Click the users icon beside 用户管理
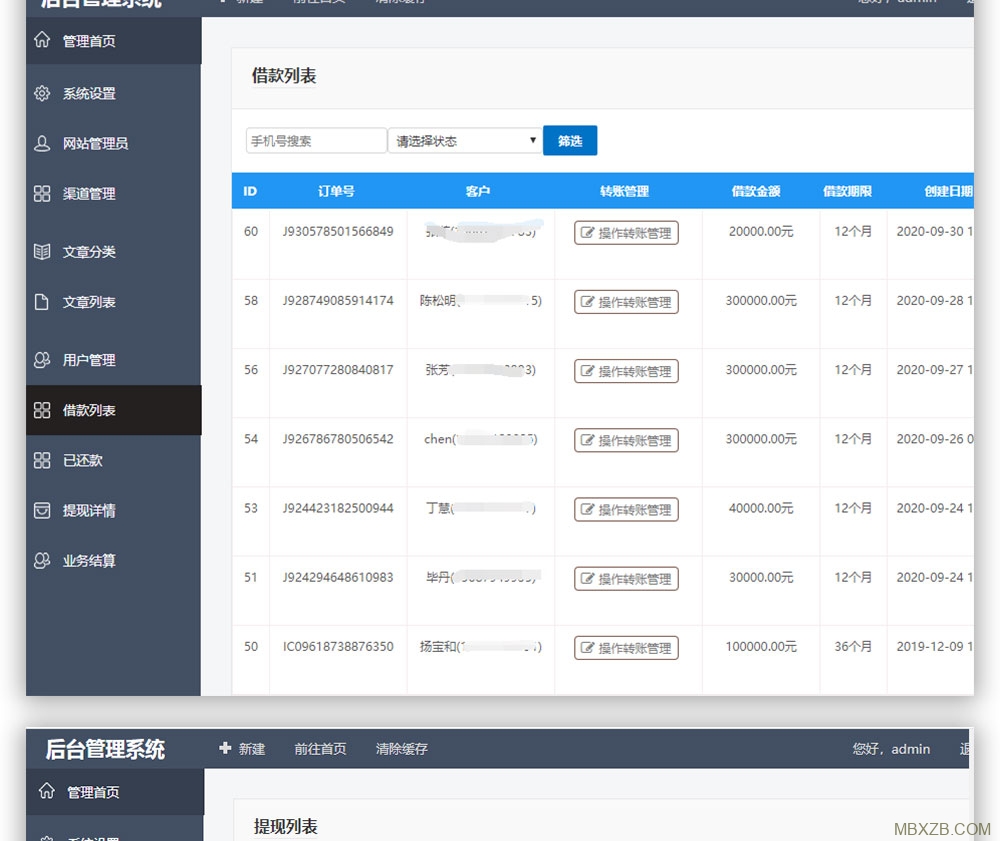 pyautogui.click(x=42, y=360)
